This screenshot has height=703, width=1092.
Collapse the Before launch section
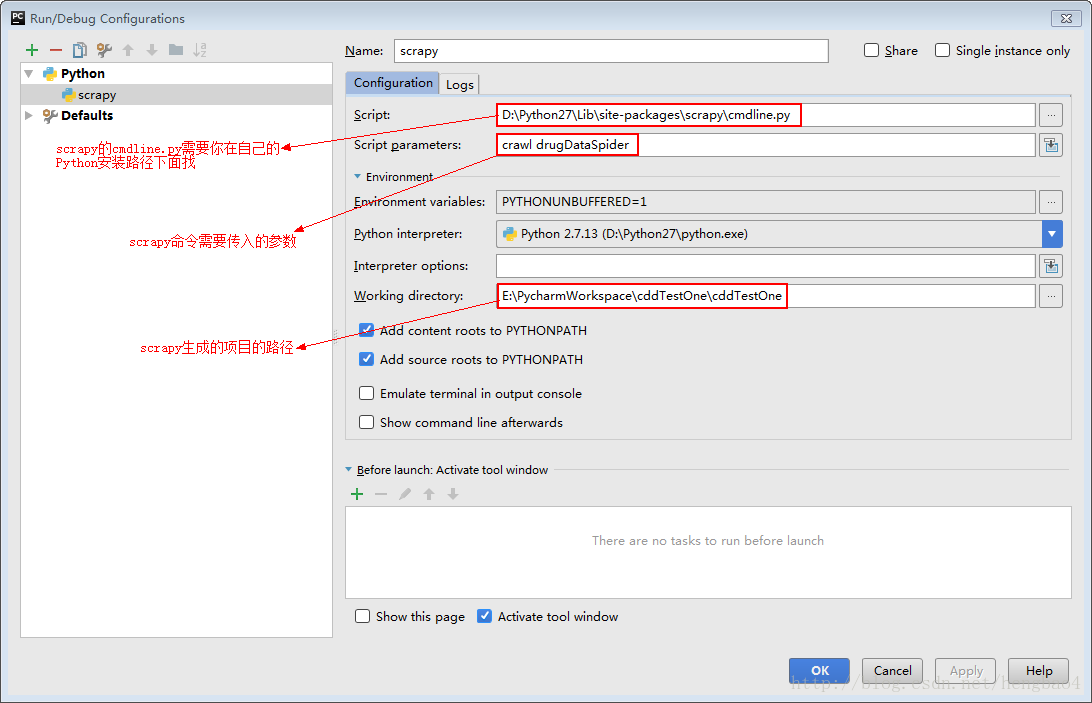[x=349, y=470]
